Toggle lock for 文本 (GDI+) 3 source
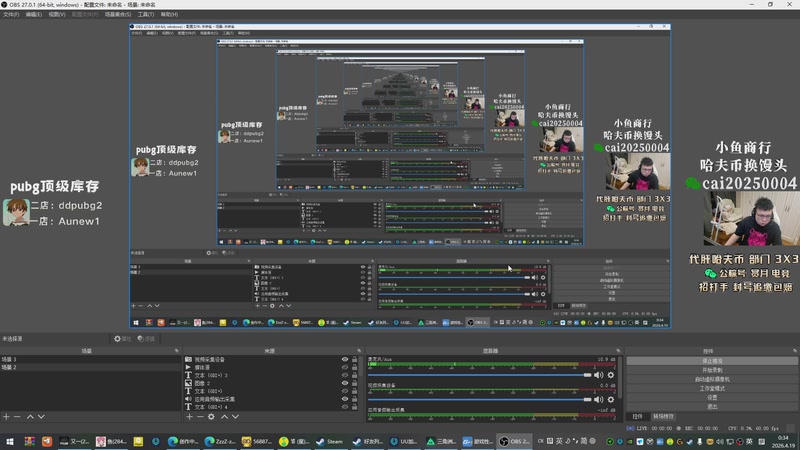800x450 pixels. click(x=355, y=376)
